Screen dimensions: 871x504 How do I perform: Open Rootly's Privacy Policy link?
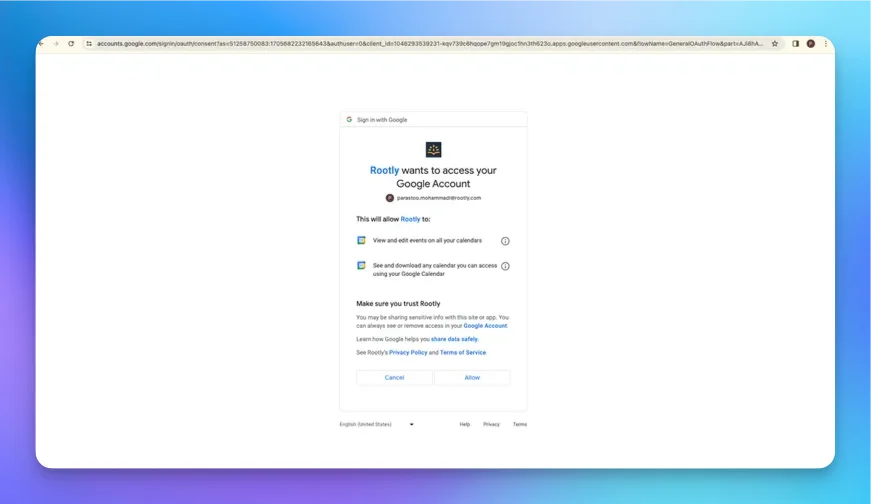[408, 352]
